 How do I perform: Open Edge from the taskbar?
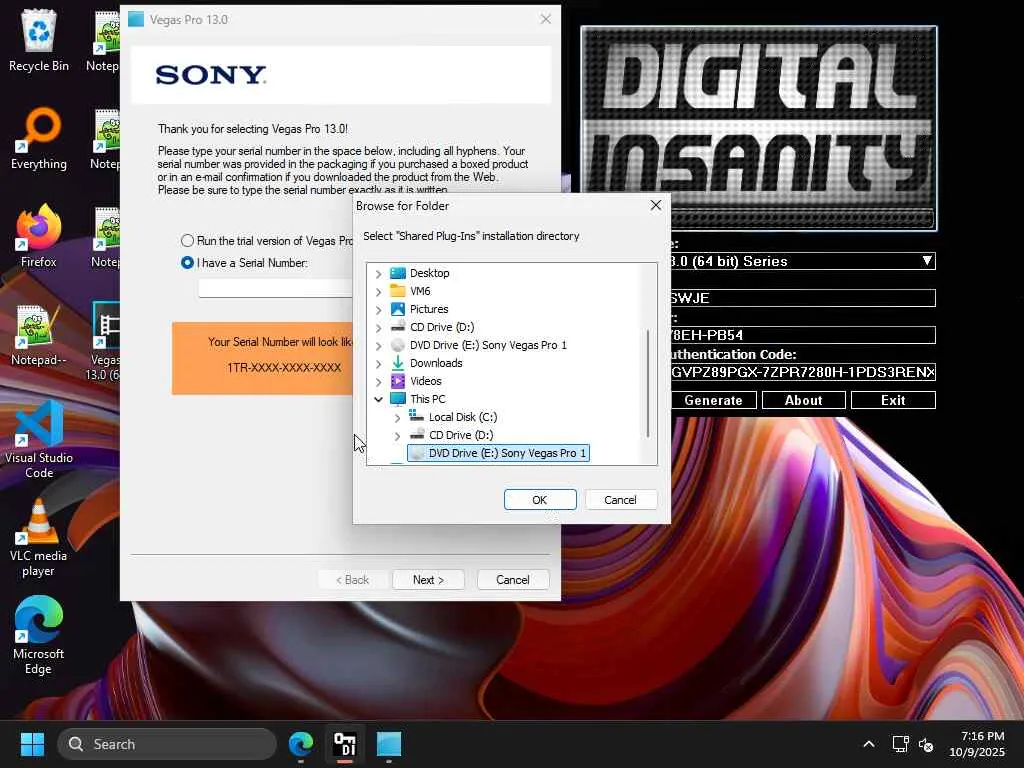pos(301,744)
